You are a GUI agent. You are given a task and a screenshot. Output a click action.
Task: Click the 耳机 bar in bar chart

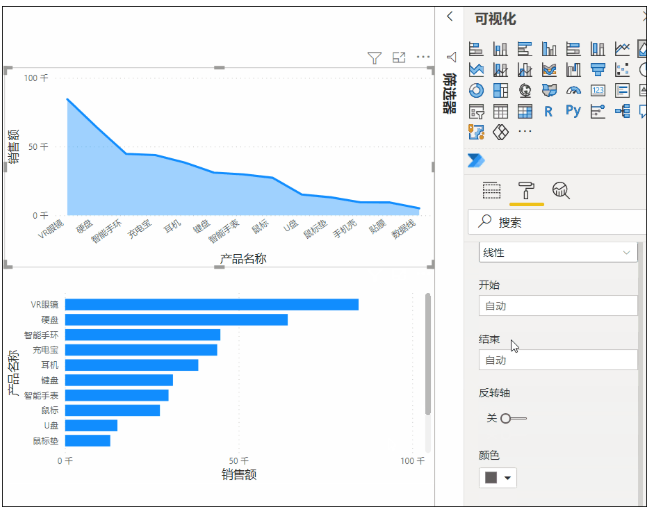tap(131, 365)
